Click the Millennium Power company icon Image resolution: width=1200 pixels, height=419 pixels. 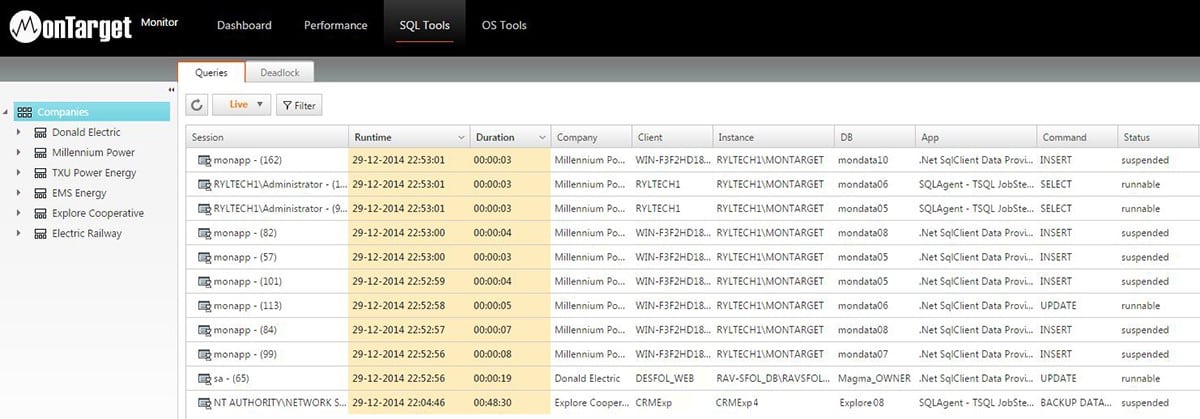[40, 152]
